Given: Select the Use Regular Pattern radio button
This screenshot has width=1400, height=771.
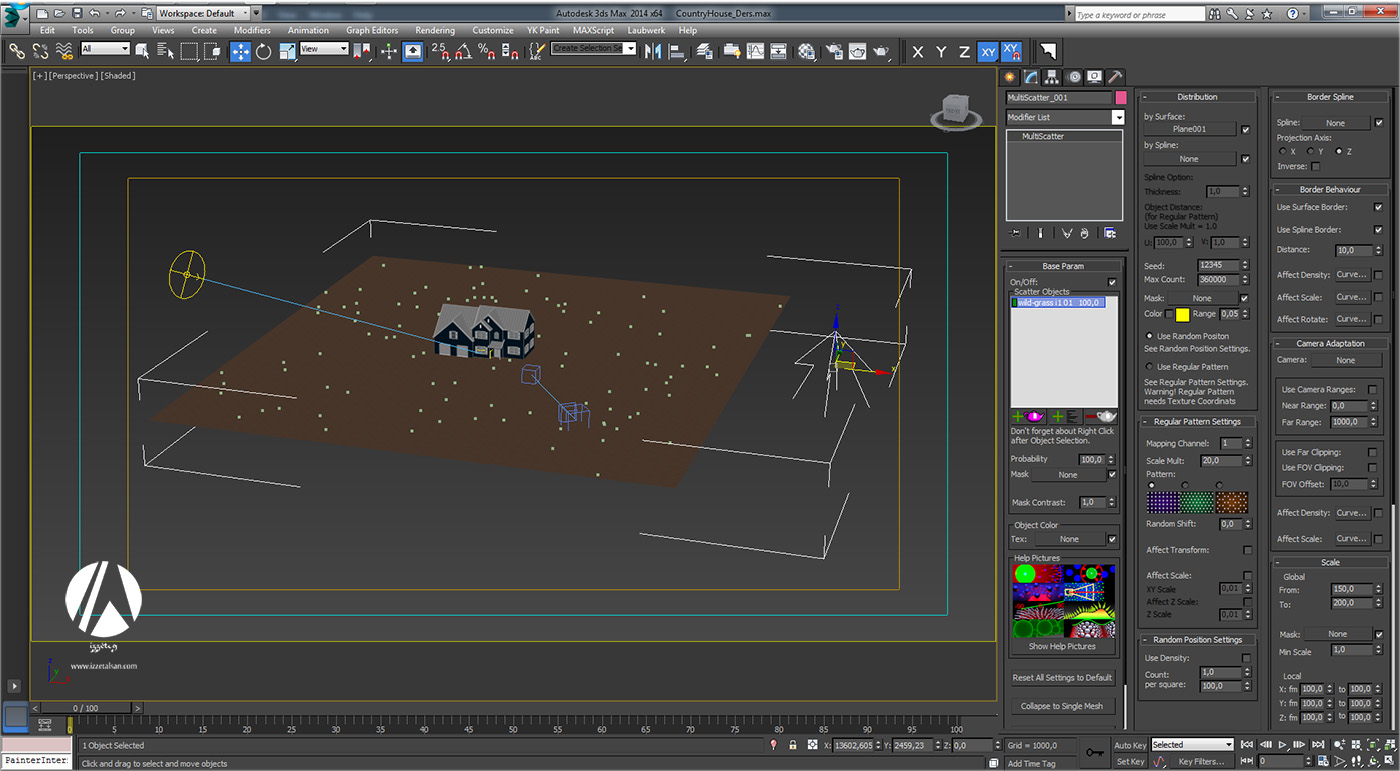Looking at the screenshot, I should [1150, 367].
